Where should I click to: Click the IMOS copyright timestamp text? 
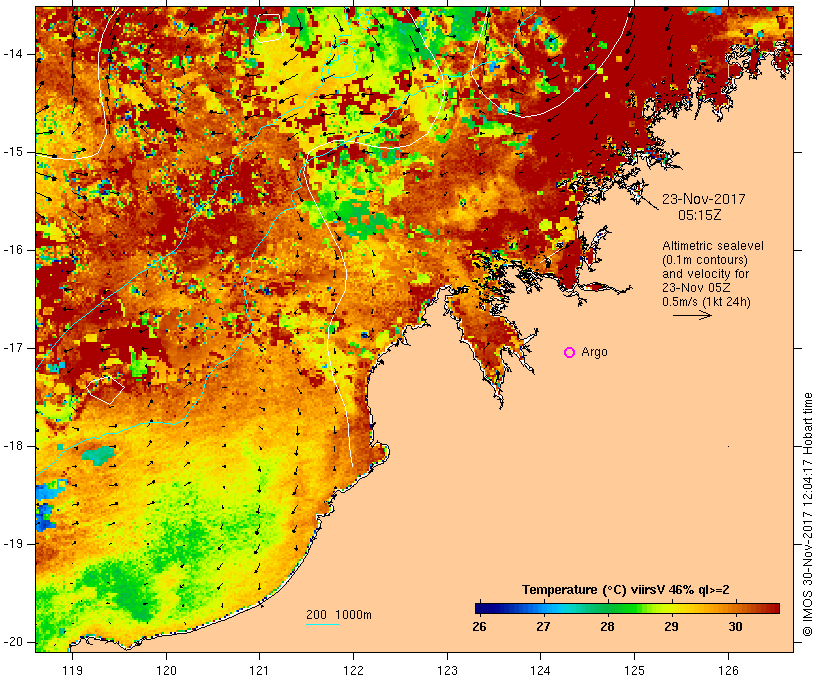coord(808,515)
